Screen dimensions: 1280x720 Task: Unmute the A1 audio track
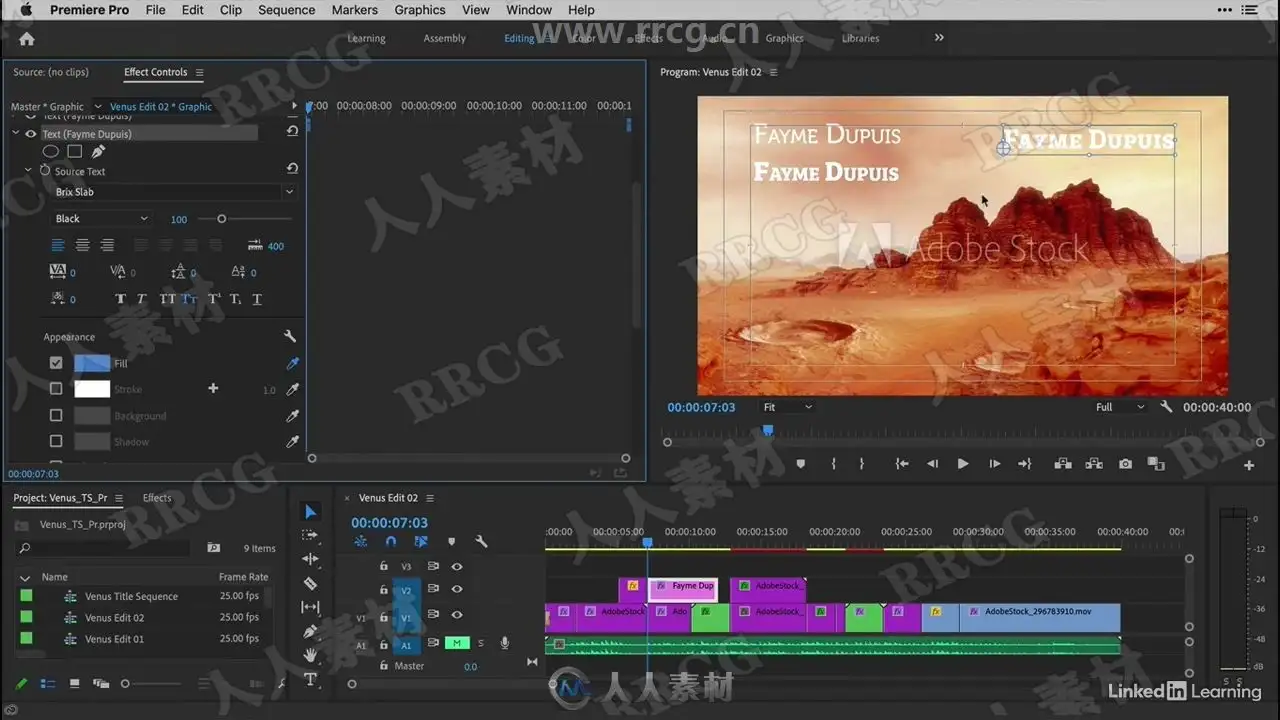click(x=457, y=643)
